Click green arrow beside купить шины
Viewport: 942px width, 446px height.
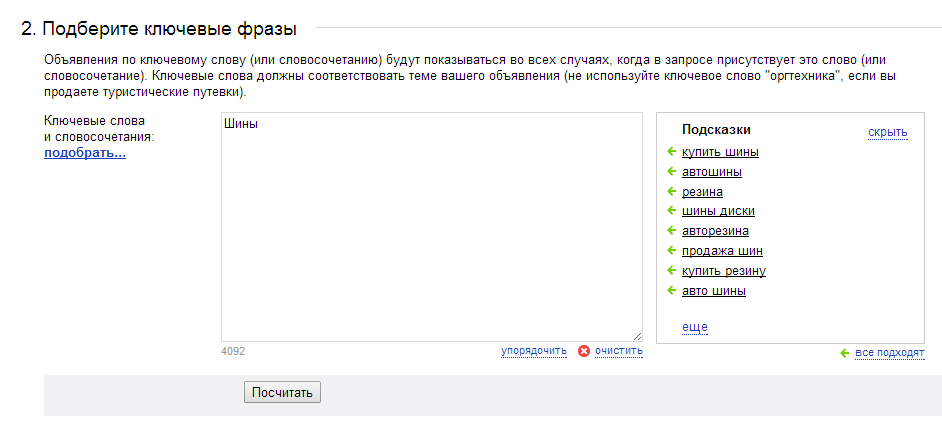[x=672, y=151]
